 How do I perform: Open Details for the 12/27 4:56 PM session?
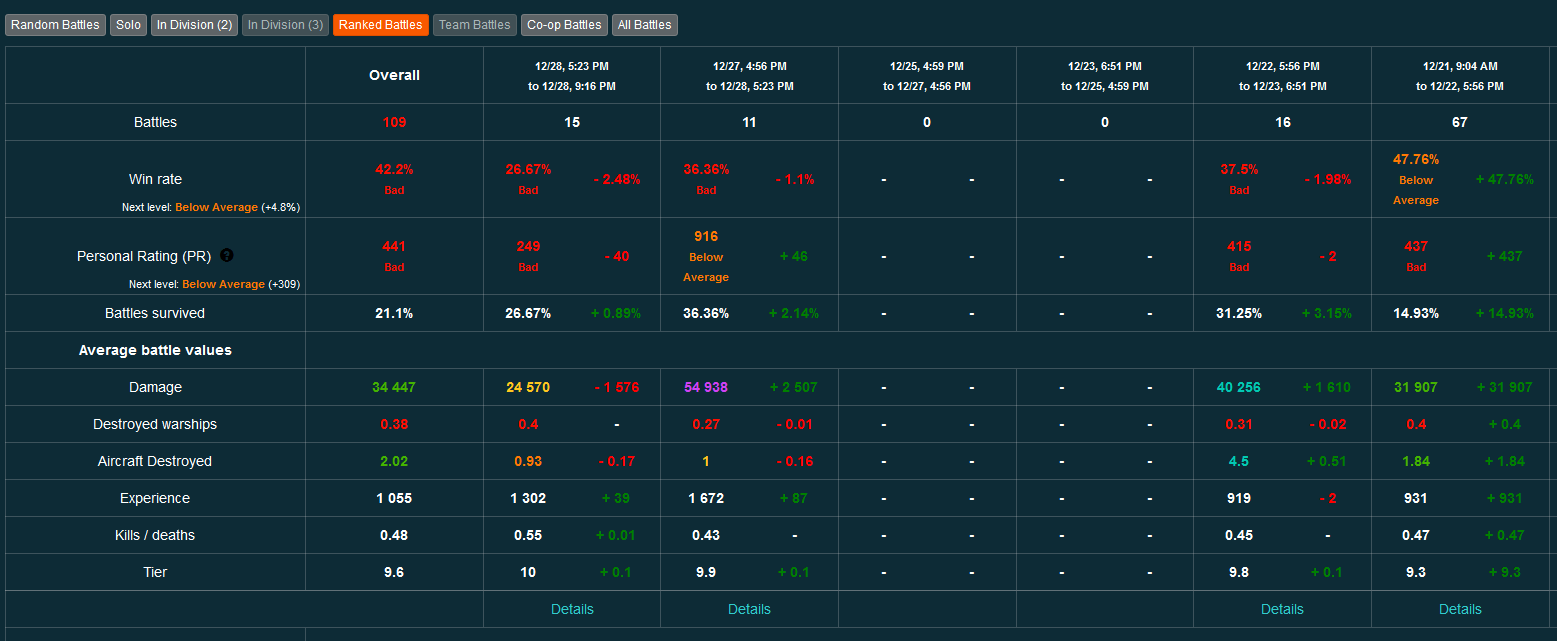[x=749, y=609]
